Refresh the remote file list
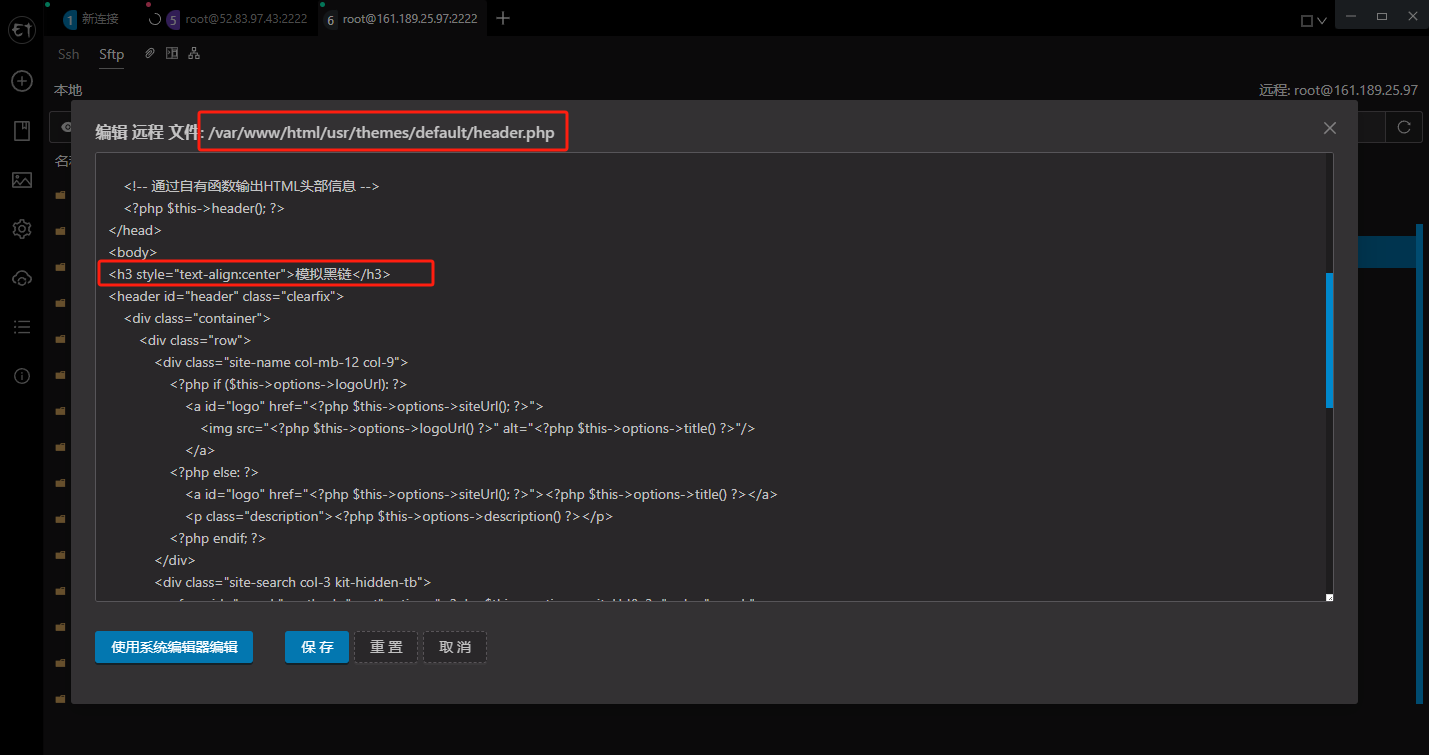 1404,127
